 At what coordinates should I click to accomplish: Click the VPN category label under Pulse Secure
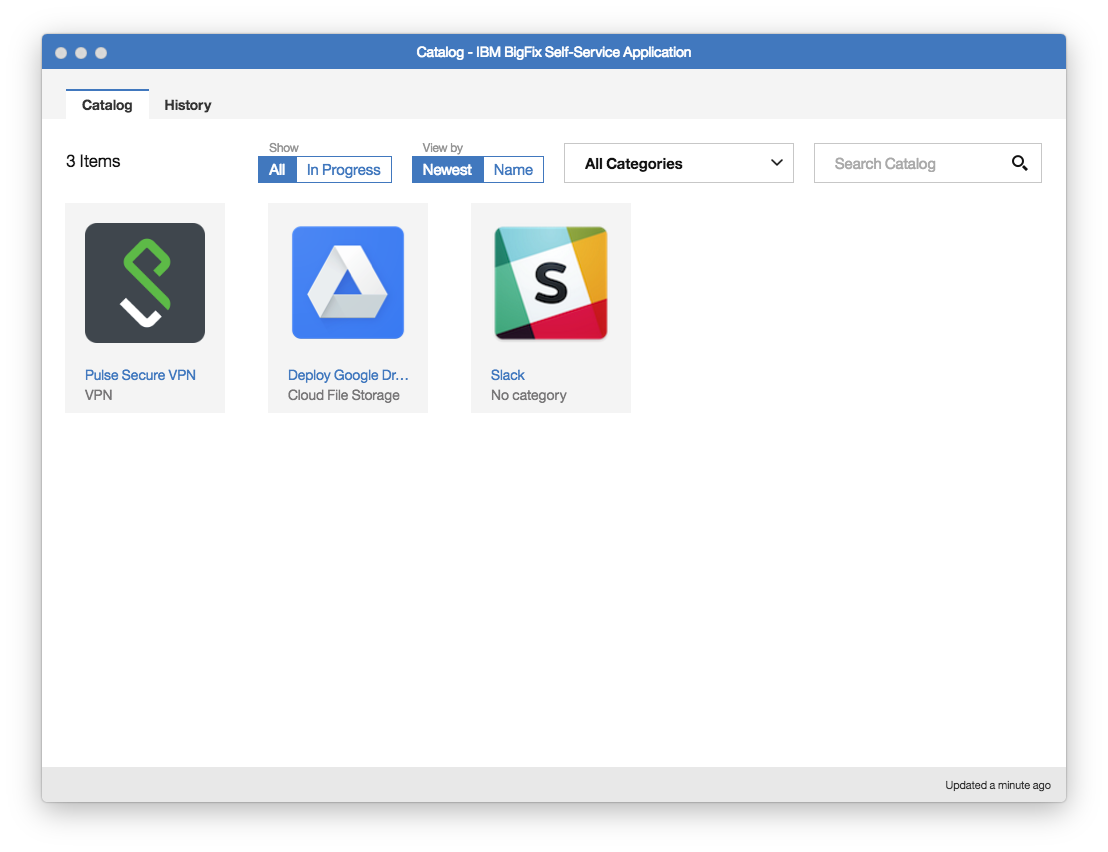[x=99, y=395]
